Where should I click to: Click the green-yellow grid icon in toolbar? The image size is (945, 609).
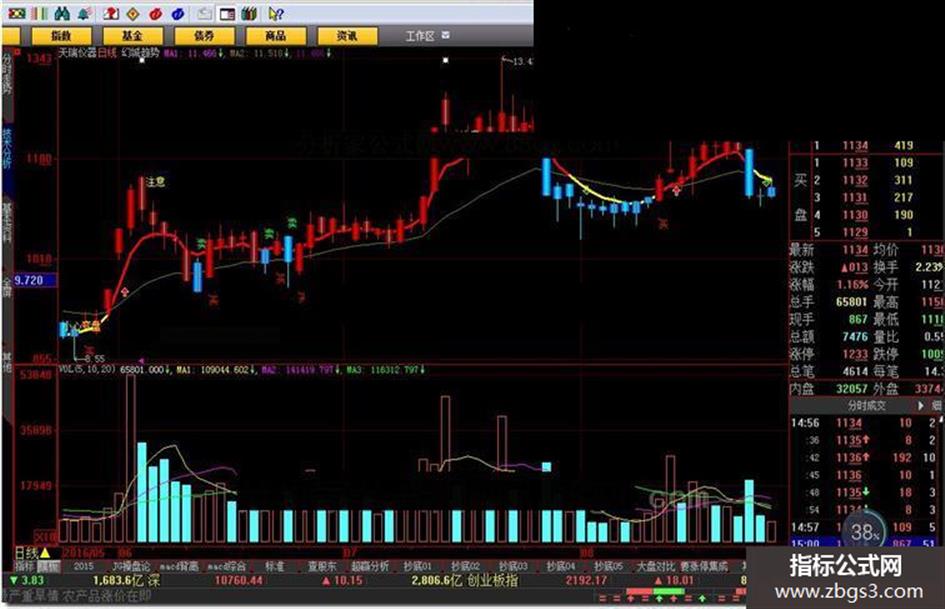tap(16, 13)
